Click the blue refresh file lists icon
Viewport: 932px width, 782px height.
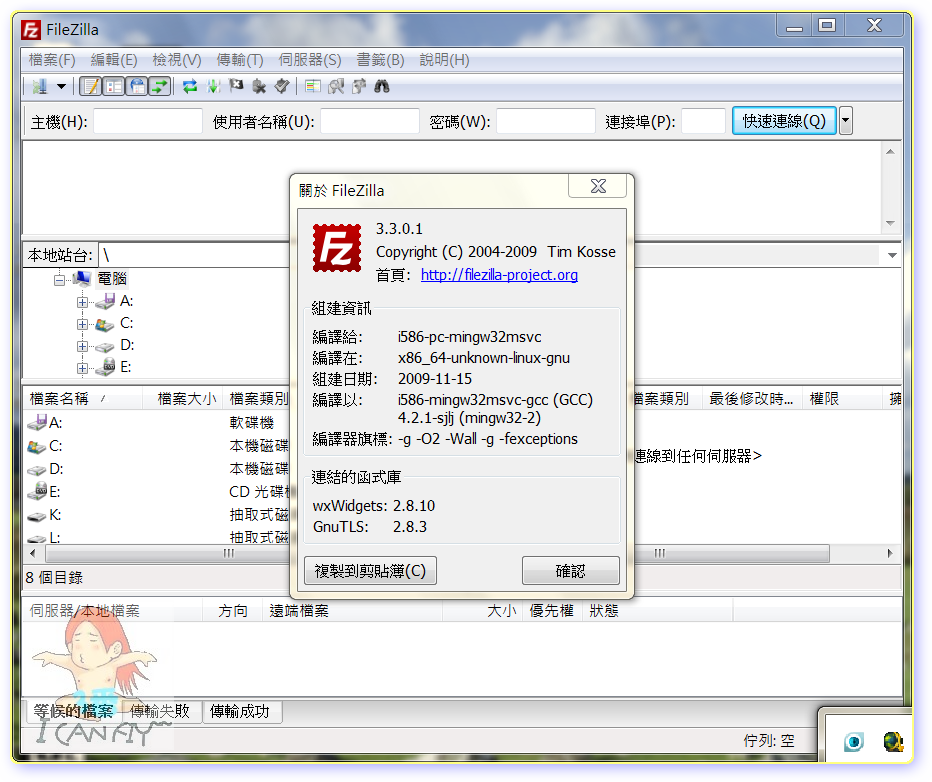coord(190,87)
